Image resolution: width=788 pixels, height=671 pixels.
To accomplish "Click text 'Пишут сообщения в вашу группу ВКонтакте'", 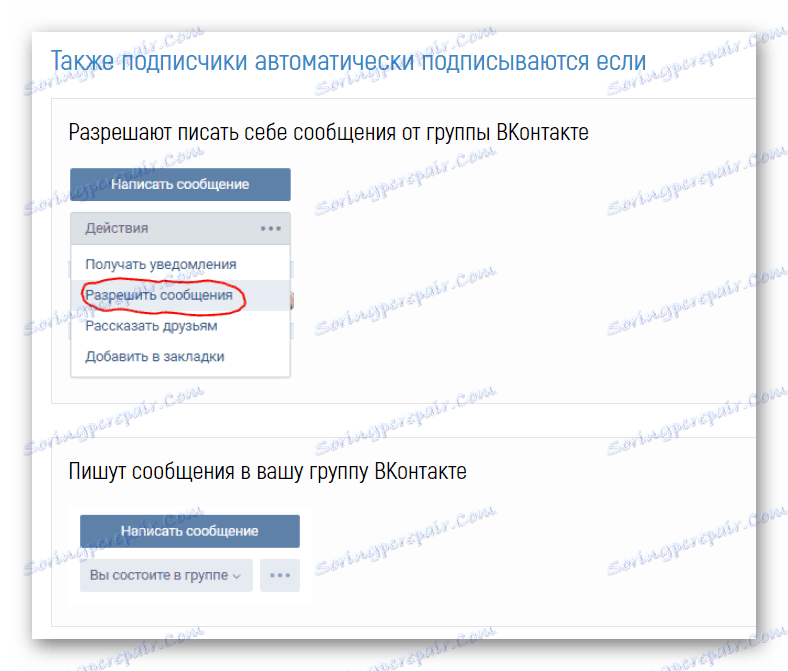I will 267,471.
